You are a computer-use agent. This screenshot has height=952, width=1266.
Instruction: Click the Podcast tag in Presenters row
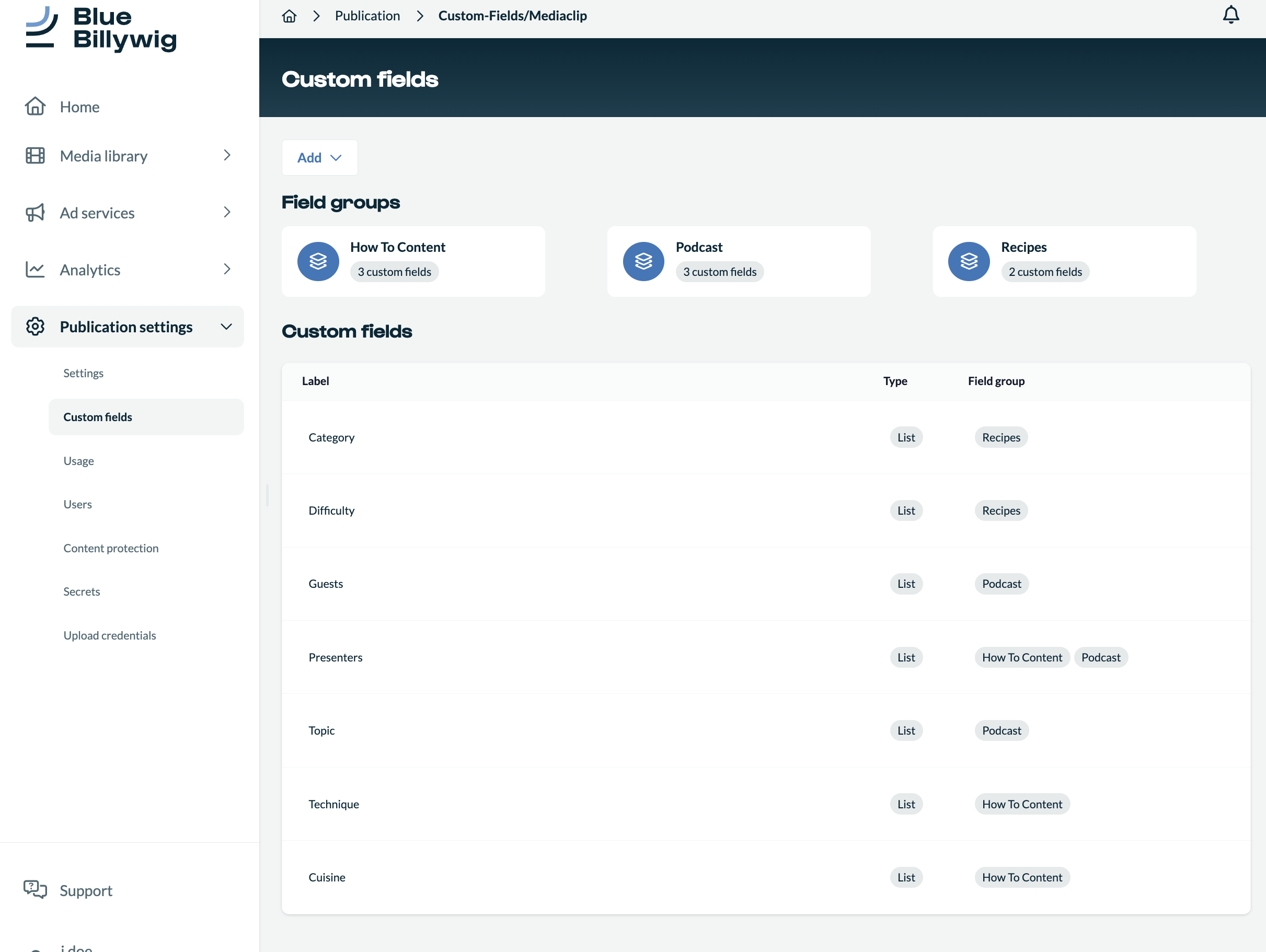(1101, 657)
